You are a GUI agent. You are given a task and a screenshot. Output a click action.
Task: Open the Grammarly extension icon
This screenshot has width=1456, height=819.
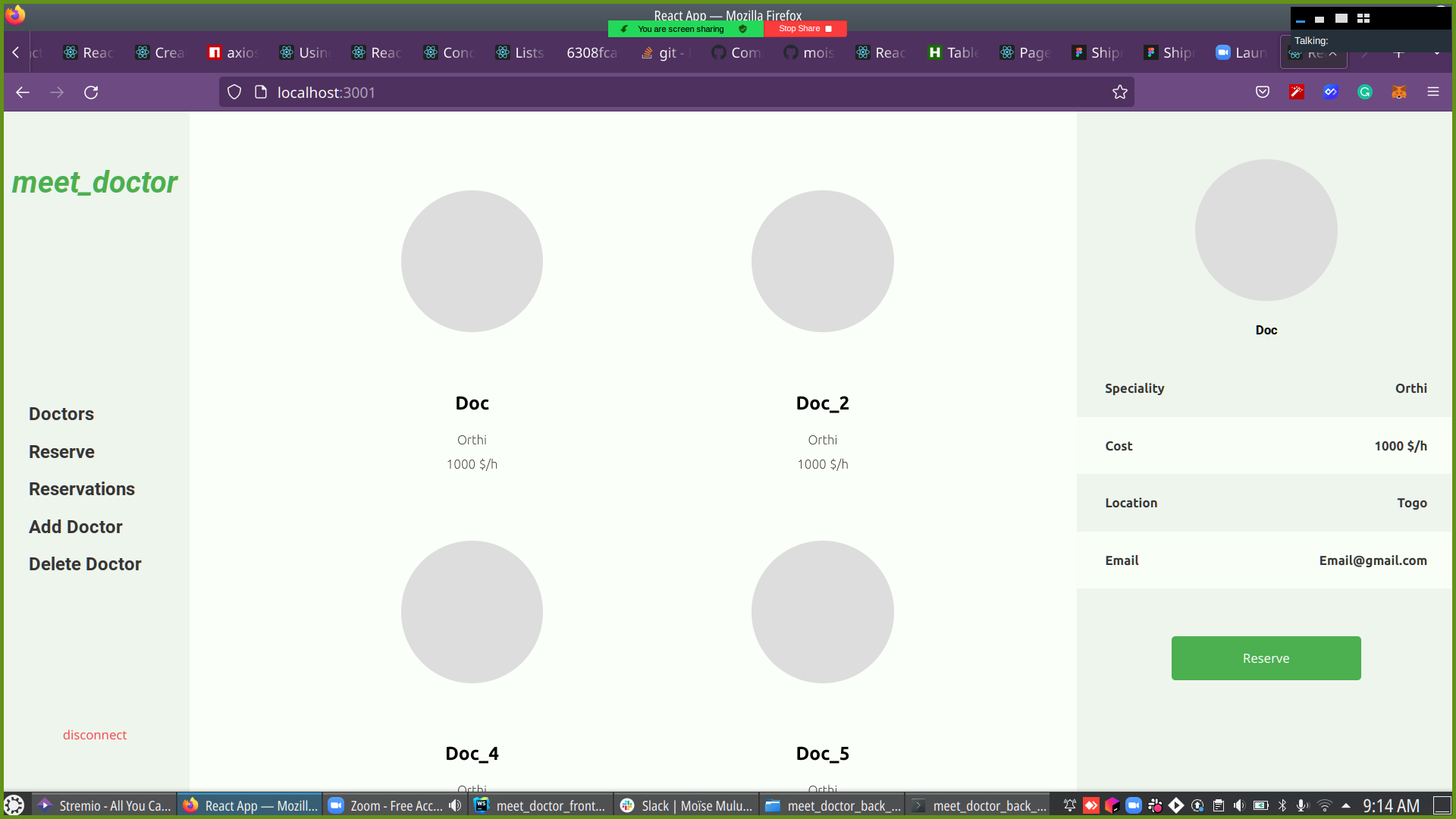point(1364,93)
